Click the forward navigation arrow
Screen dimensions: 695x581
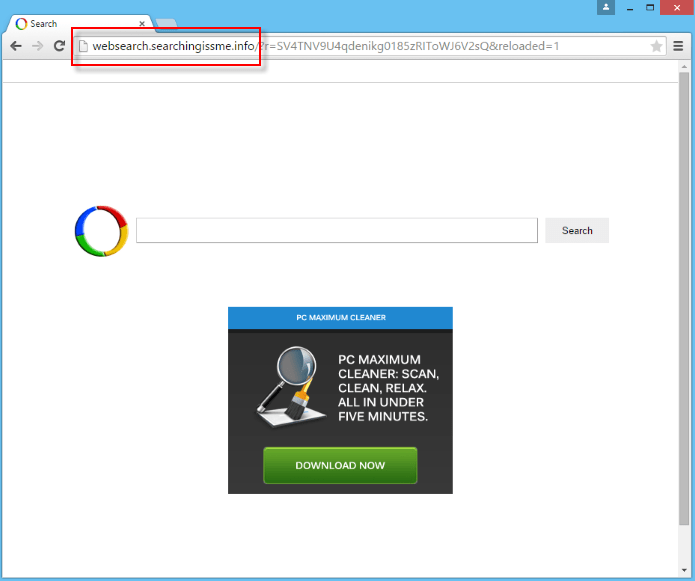tap(38, 46)
